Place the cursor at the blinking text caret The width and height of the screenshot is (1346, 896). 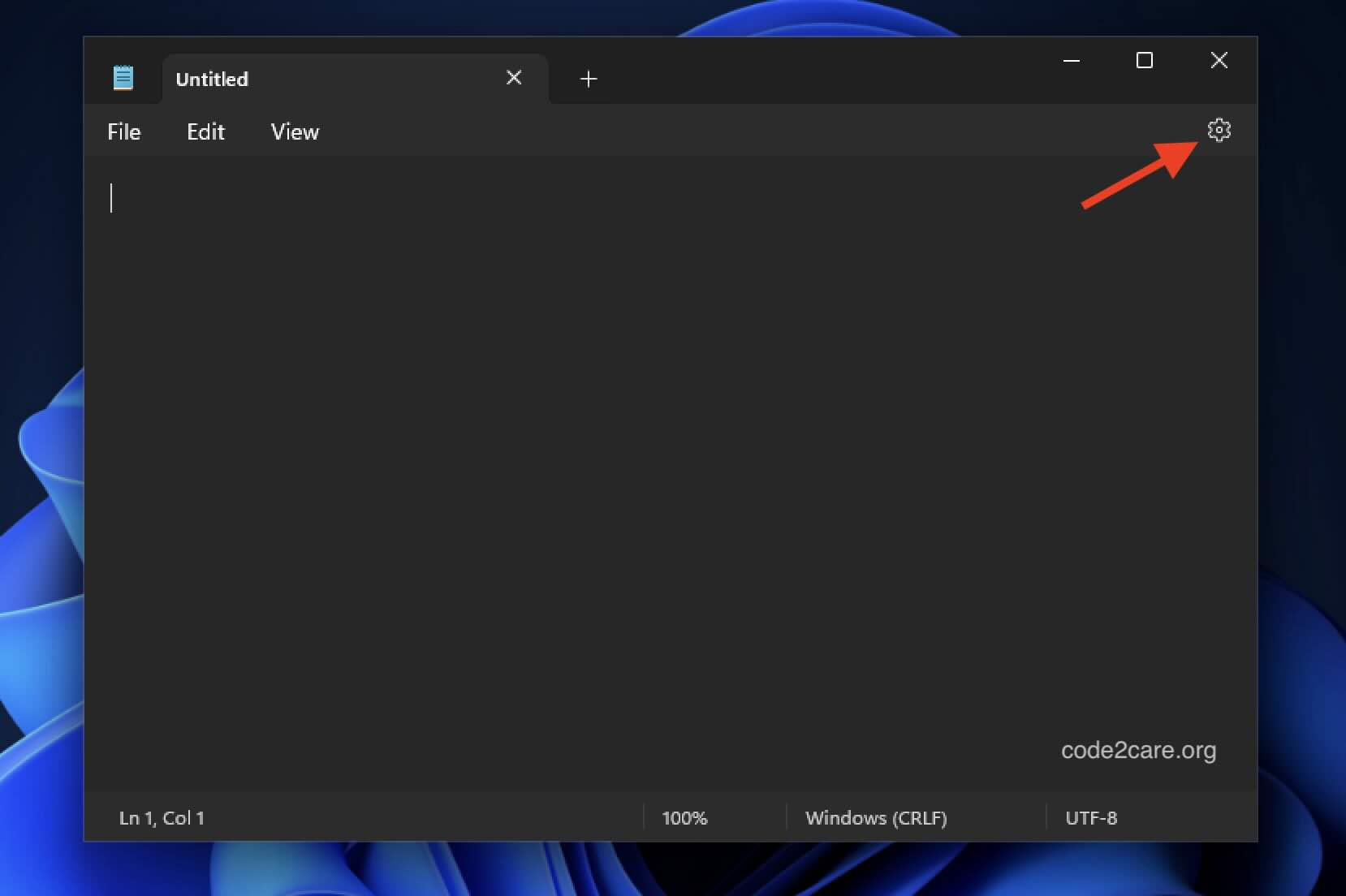112,198
